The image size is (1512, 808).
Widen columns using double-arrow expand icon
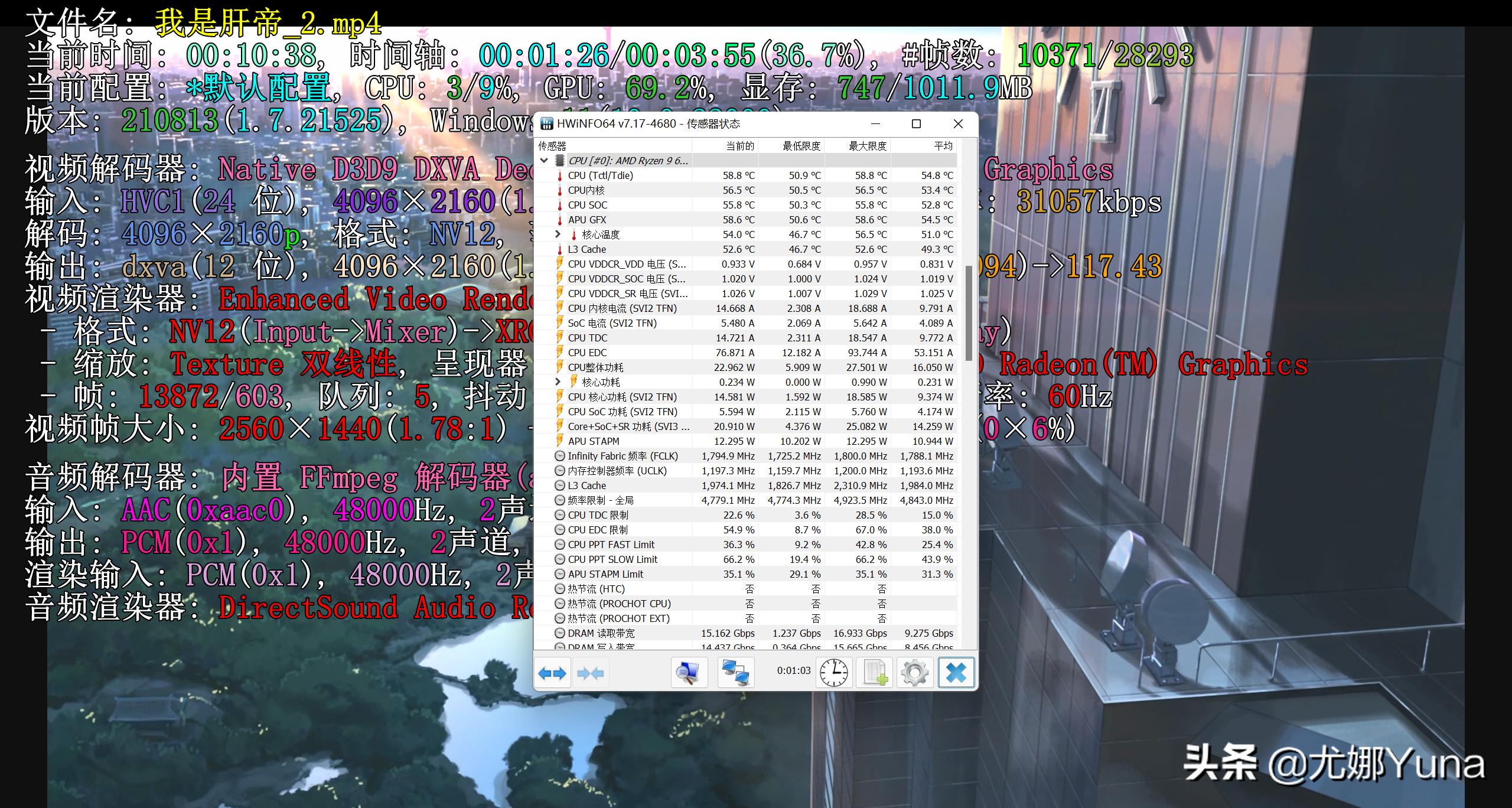pyautogui.click(x=553, y=672)
